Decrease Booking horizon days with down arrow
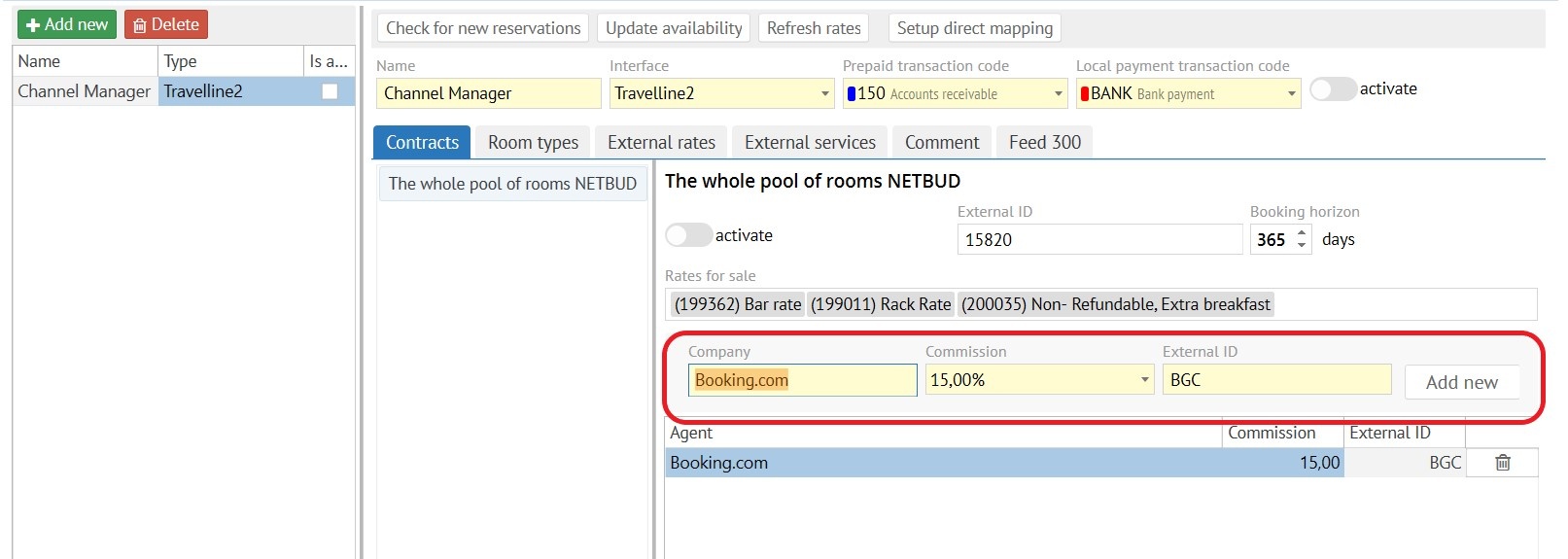Screen dimensions: 1568x559 (1302, 245)
